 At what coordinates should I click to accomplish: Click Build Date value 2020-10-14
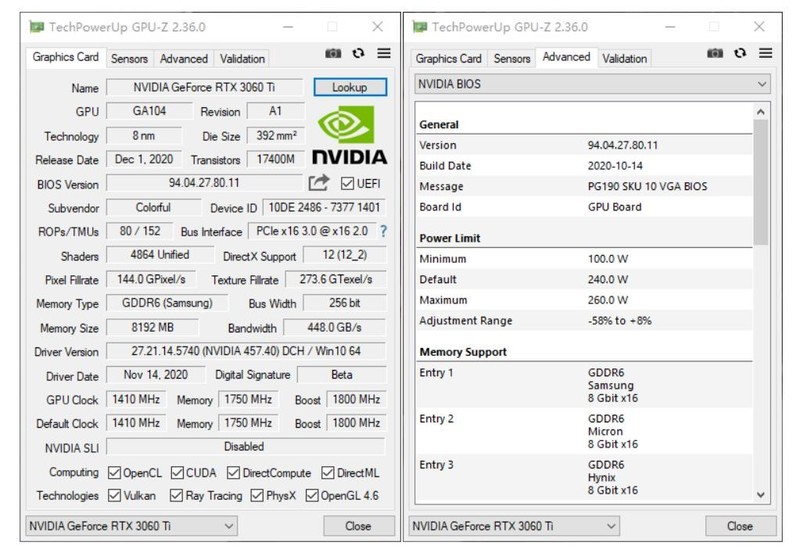(615, 166)
